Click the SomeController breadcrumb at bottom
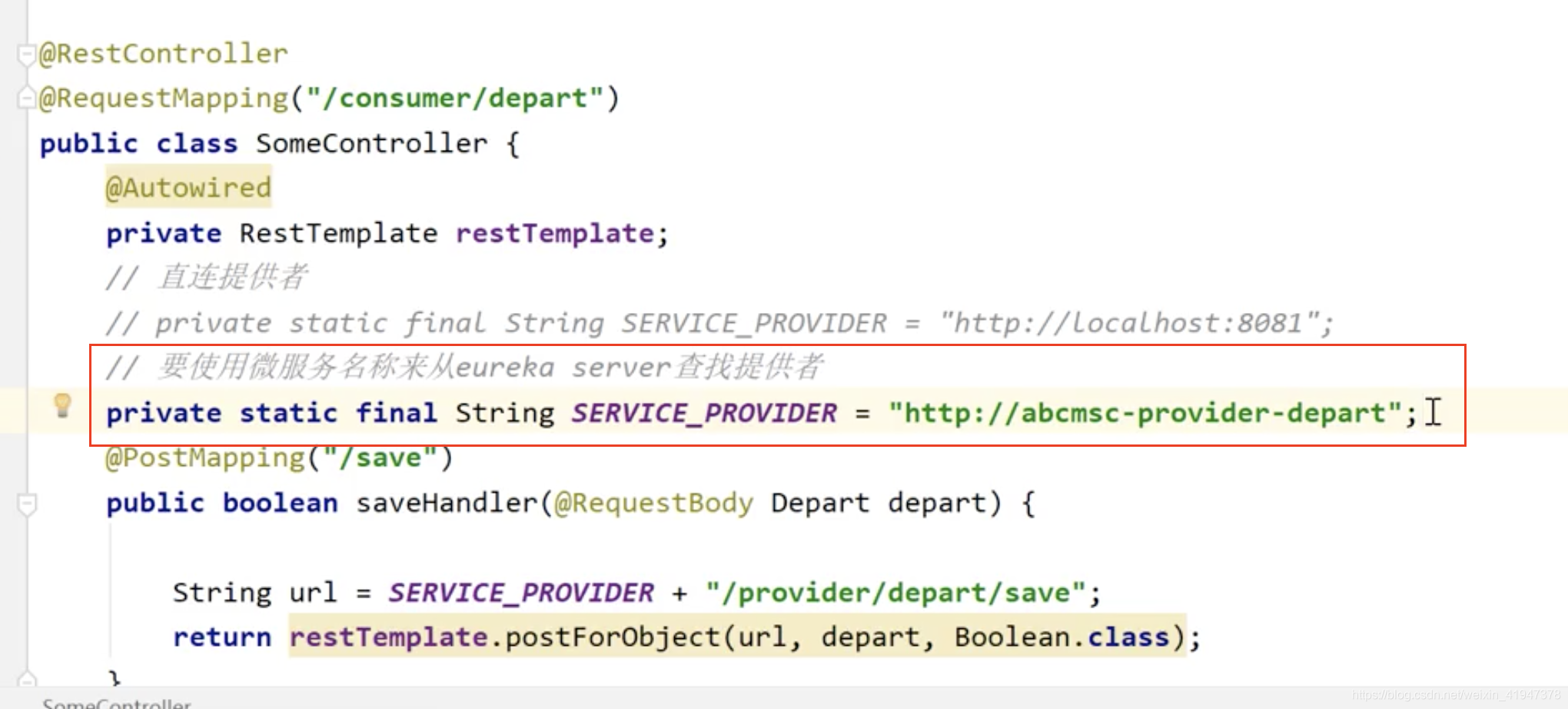Screen dimensions: 1568x709 coord(117,703)
